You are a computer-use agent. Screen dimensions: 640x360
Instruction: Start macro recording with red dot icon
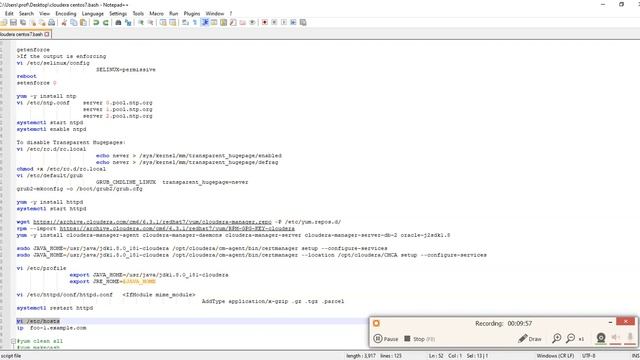(265, 22)
